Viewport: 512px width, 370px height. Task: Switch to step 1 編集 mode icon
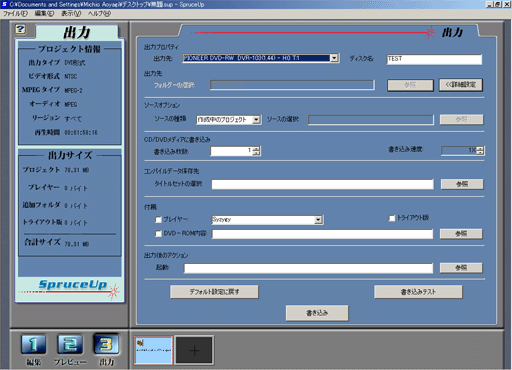[33, 344]
